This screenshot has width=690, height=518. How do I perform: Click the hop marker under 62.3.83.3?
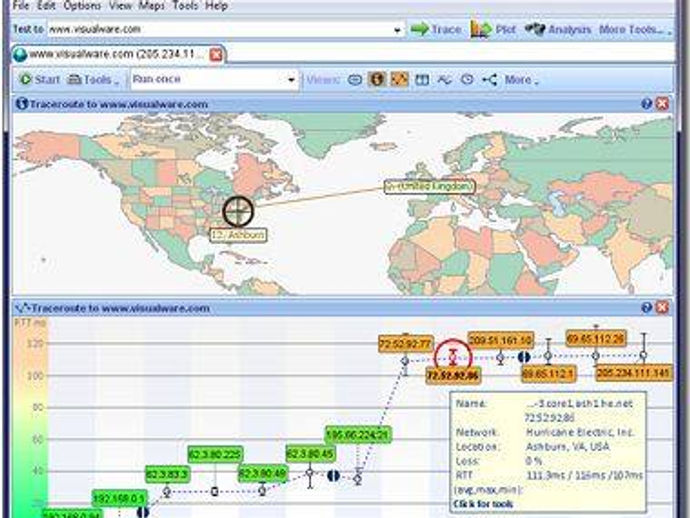click(166, 491)
